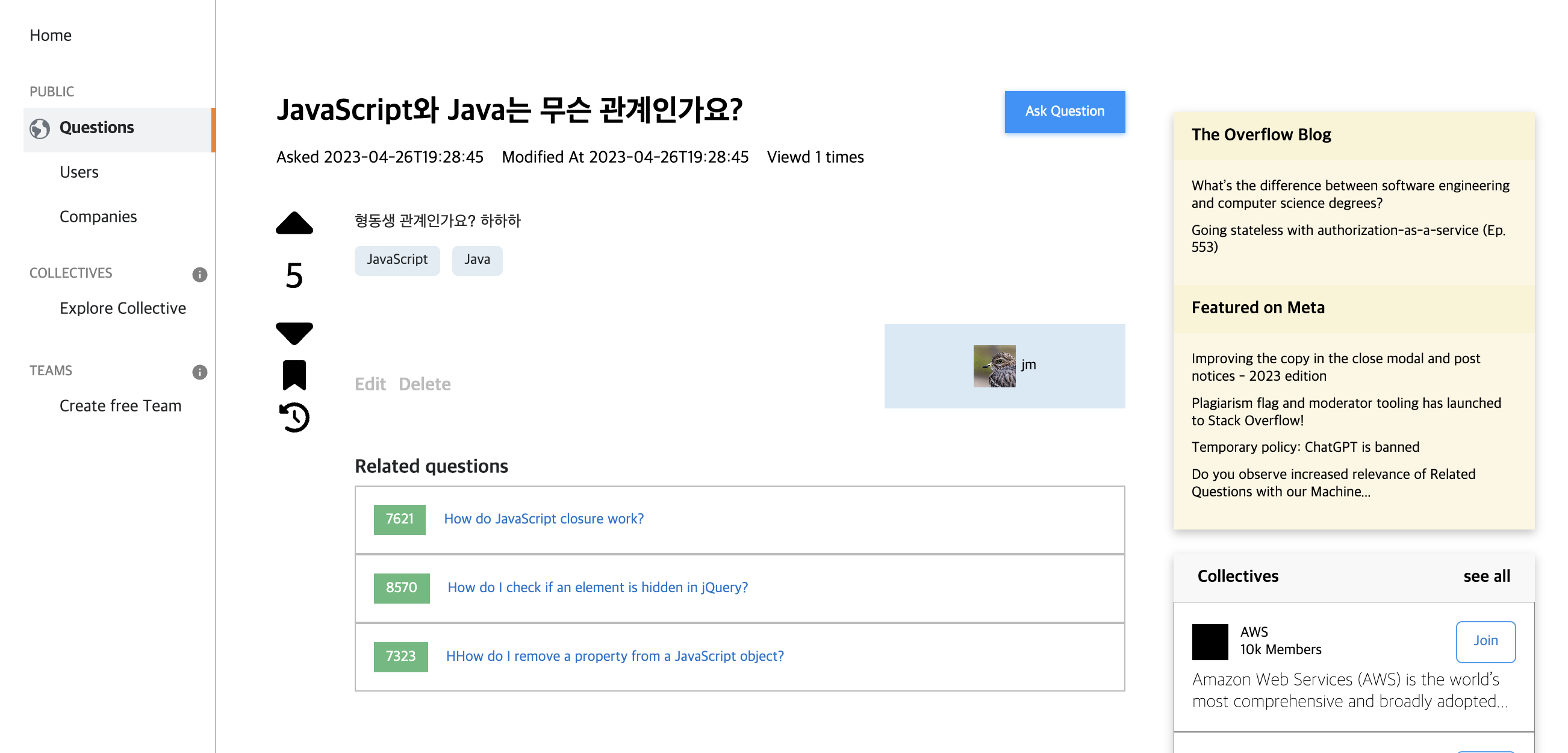Open the jQuery hidden element question
Screen dimensions: 1568x753
click(598, 587)
